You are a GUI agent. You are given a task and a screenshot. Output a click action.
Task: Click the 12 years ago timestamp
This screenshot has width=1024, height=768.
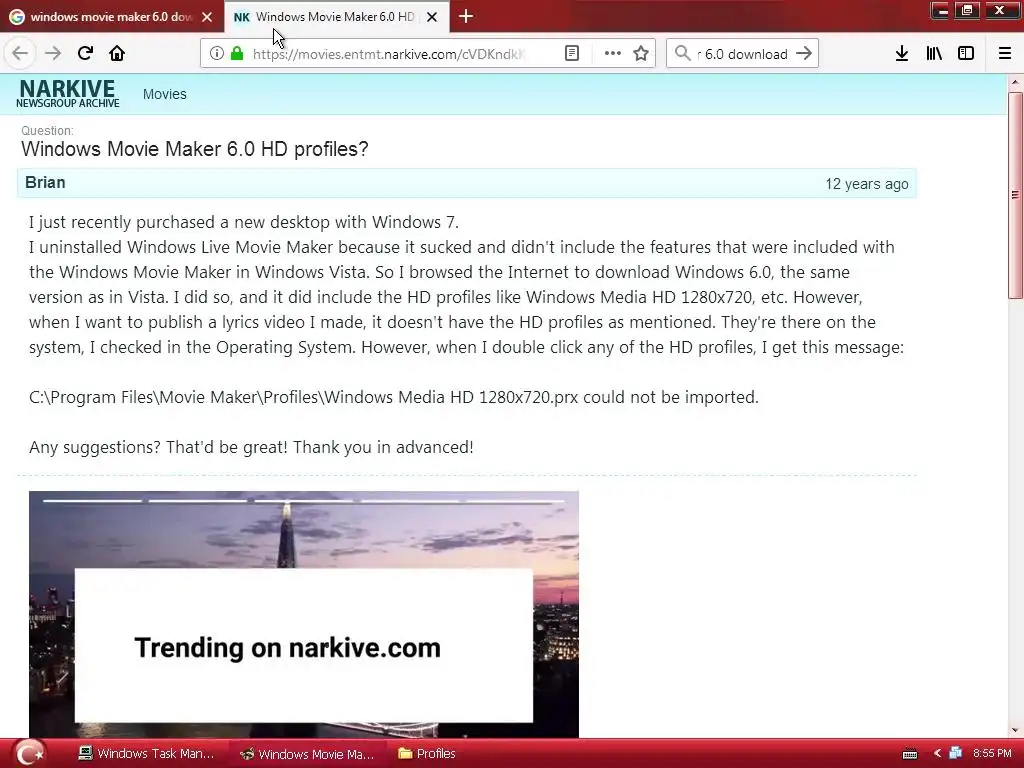pos(867,184)
